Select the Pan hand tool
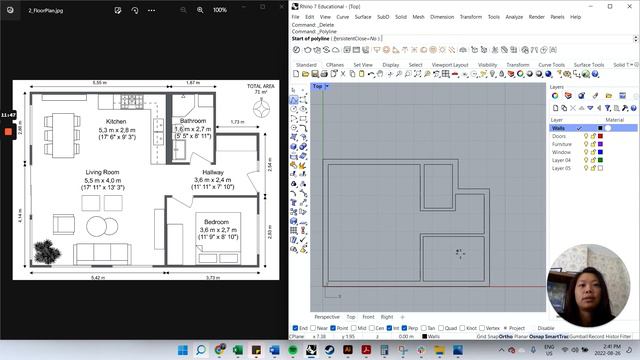Image resolution: width=640 pixels, height=360 pixels. (380, 74)
